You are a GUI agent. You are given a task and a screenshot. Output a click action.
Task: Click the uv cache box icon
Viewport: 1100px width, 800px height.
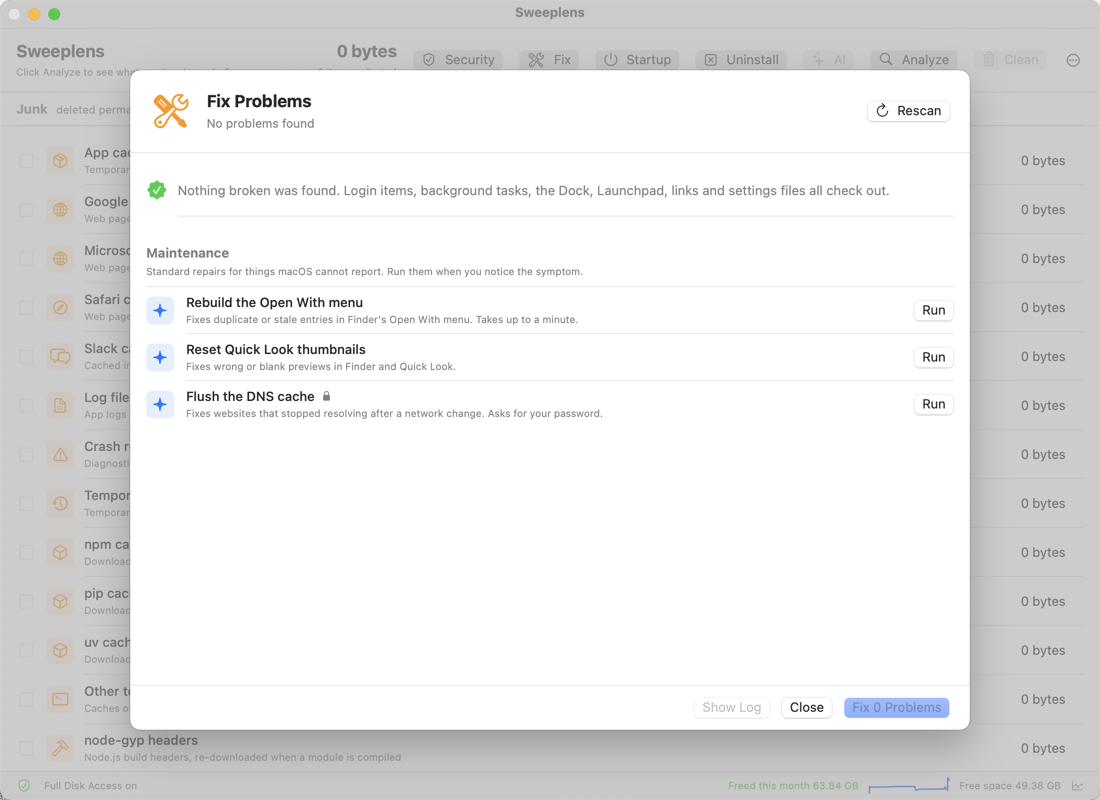[60, 651]
